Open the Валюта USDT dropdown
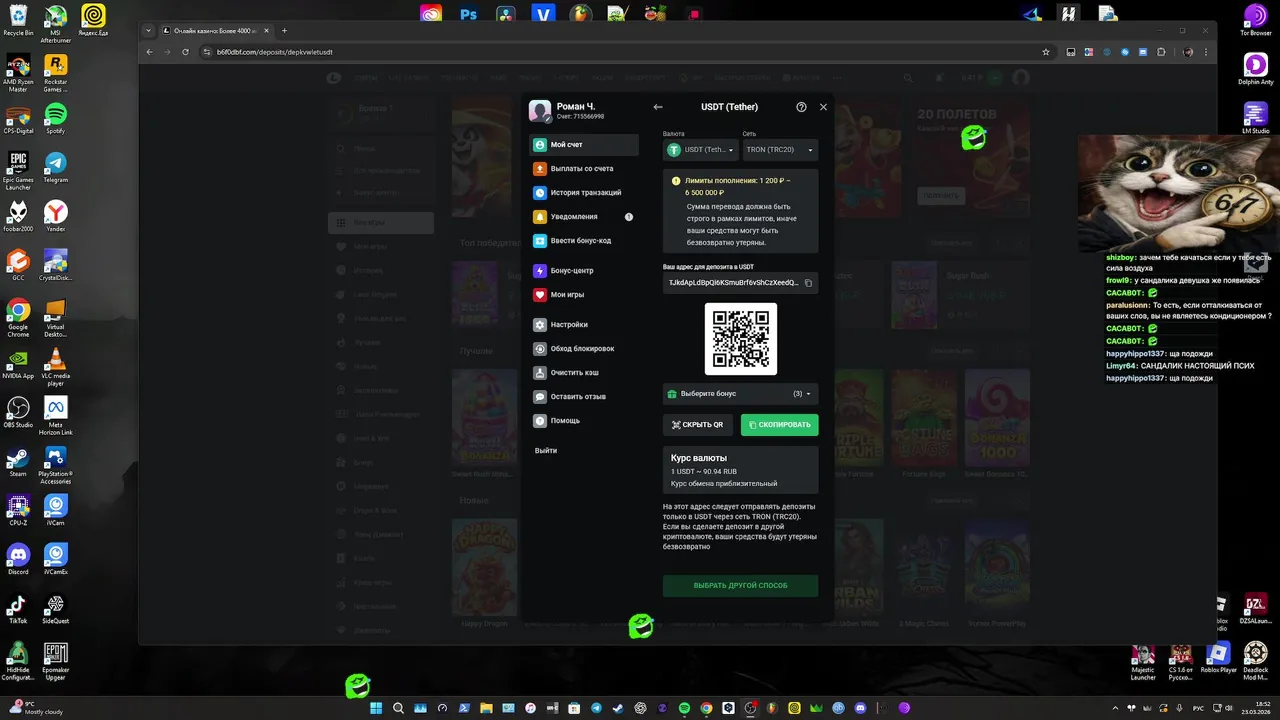Screen dimensions: 1280x720 pos(701,150)
